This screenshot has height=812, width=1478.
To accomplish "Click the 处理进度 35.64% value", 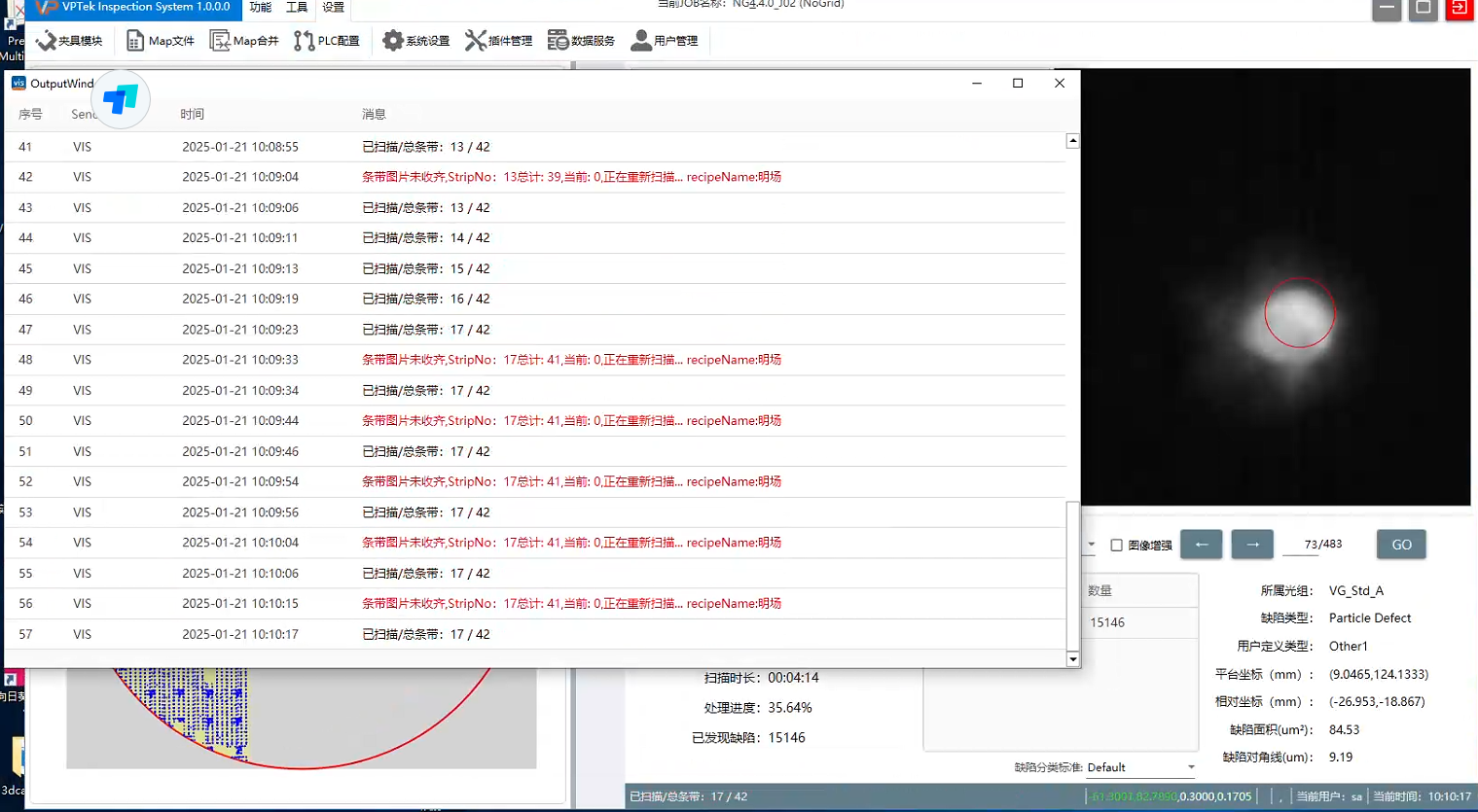I will click(790, 708).
